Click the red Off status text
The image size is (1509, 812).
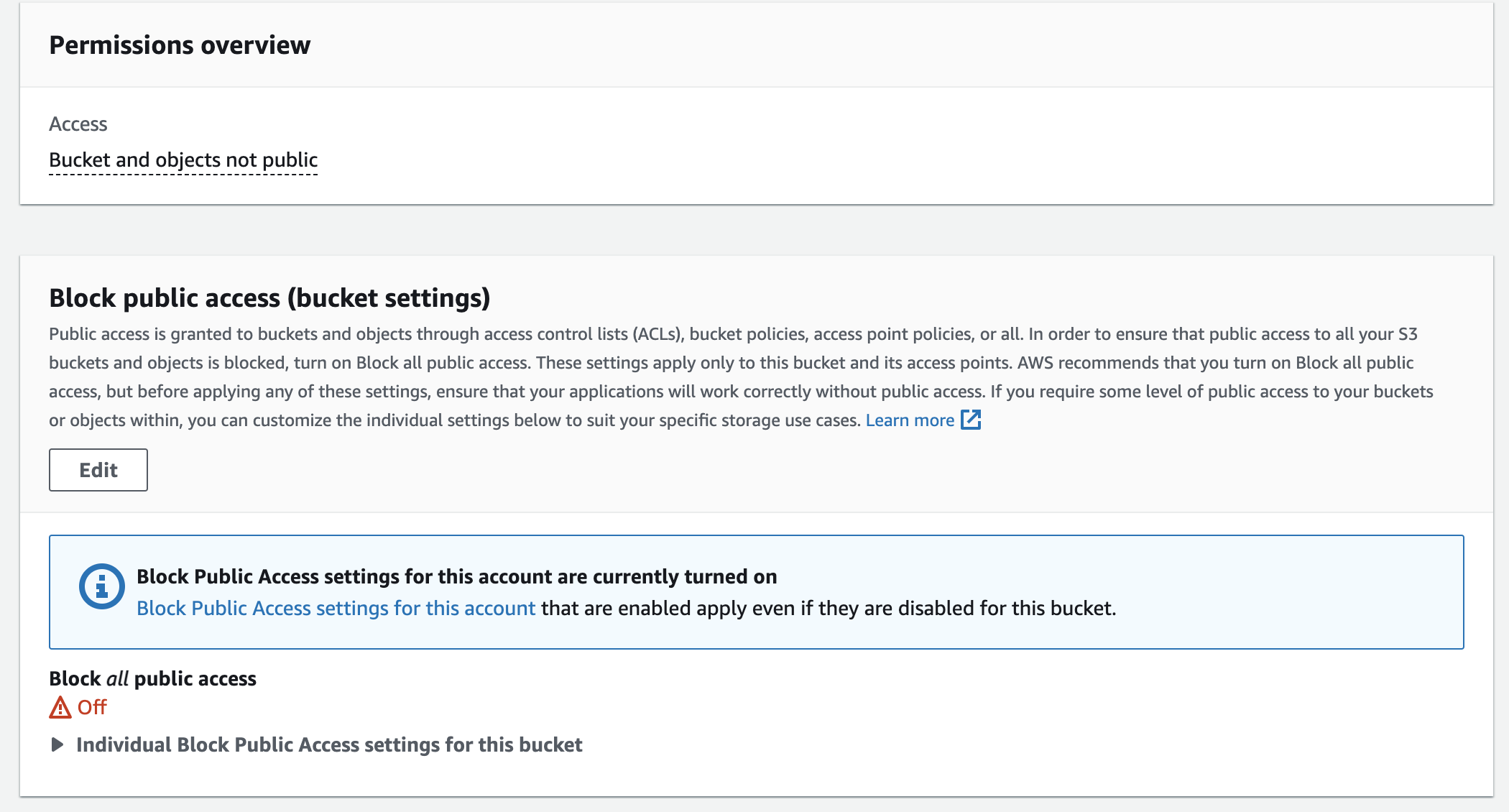pyautogui.click(x=92, y=708)
